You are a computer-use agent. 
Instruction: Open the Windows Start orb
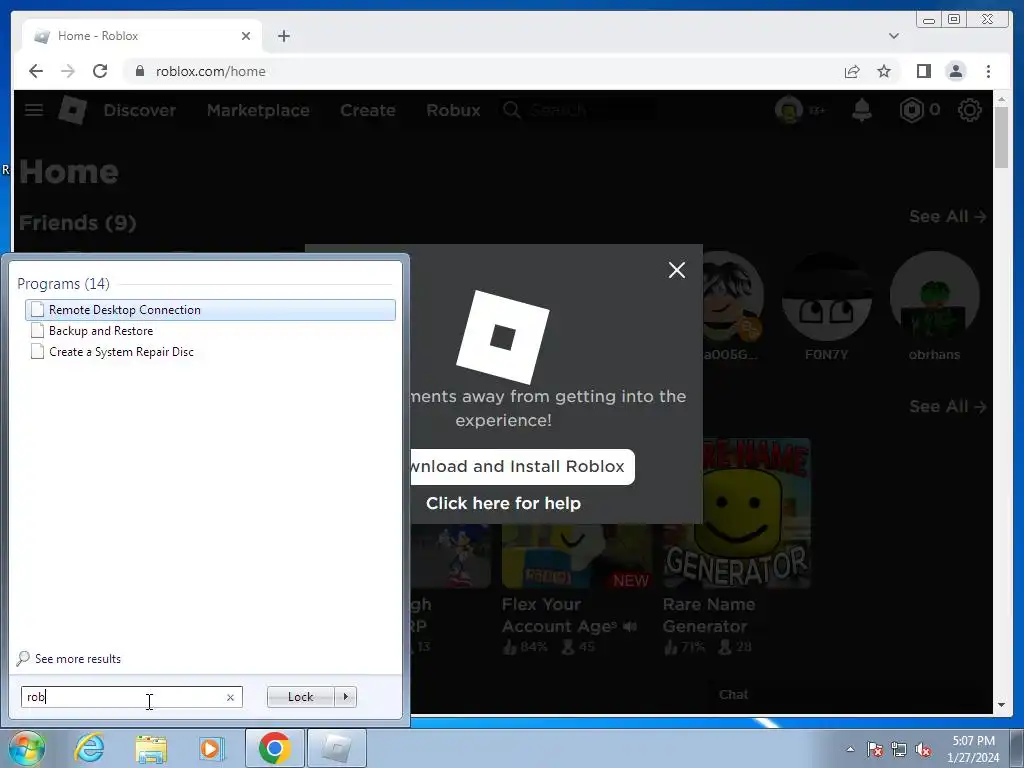pyautogui.click(x=27, y=748)
